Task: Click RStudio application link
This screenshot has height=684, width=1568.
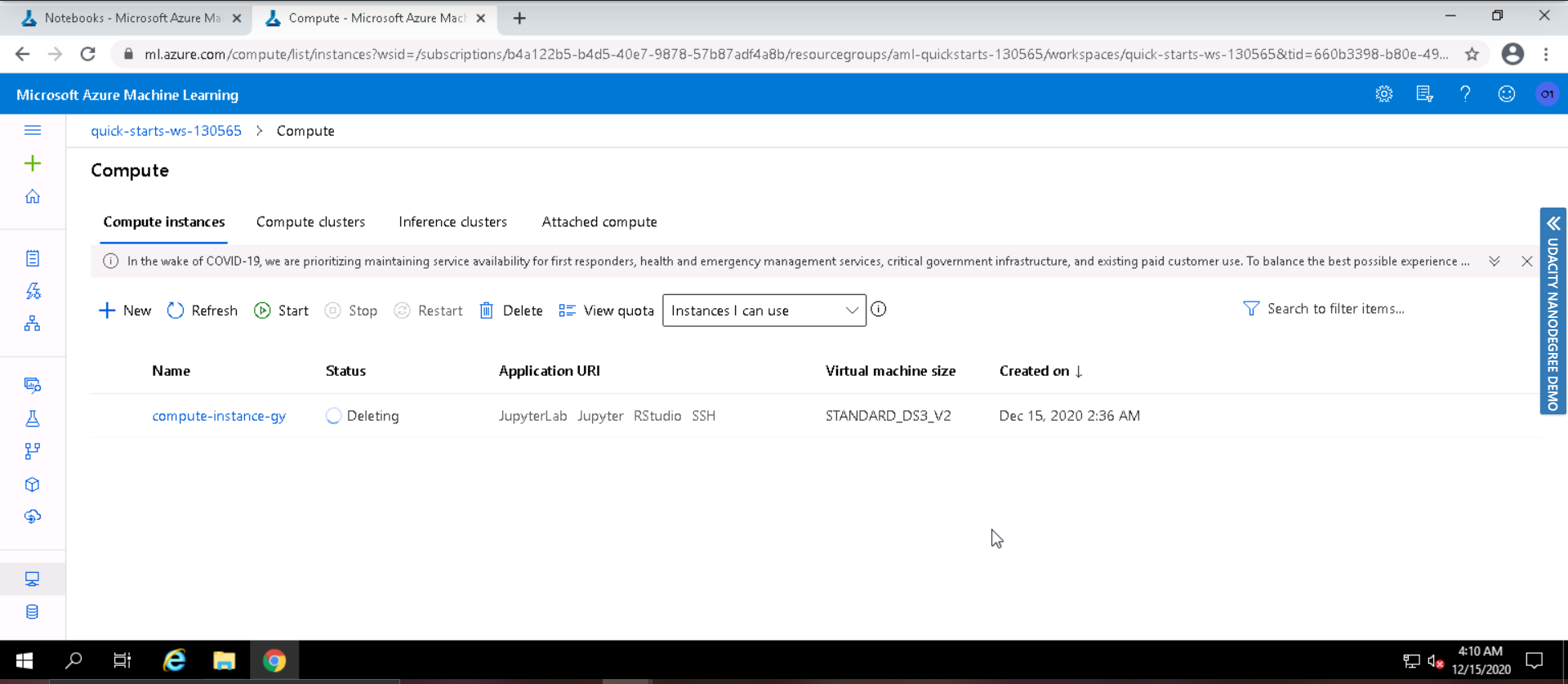Action: click(657, 416)
